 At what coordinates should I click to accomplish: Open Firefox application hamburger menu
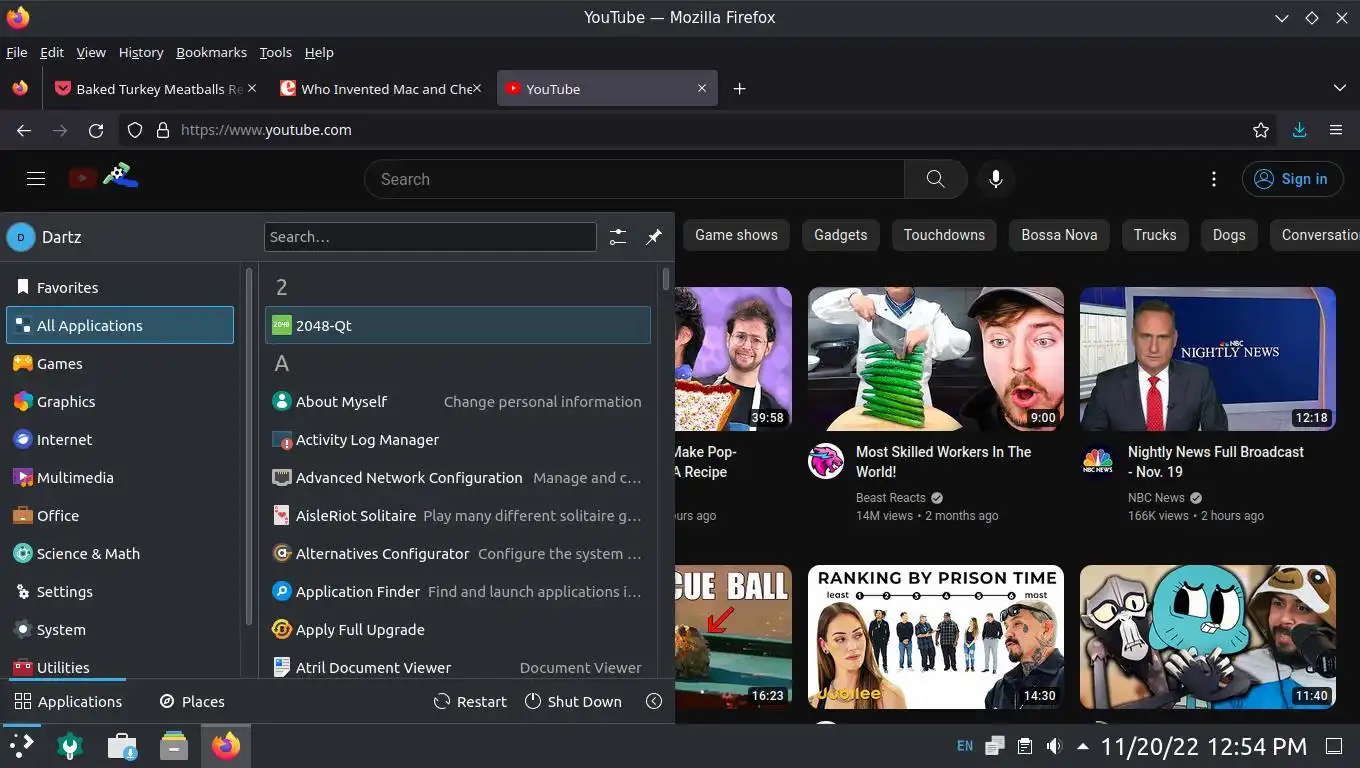(x=1336, y=130)
